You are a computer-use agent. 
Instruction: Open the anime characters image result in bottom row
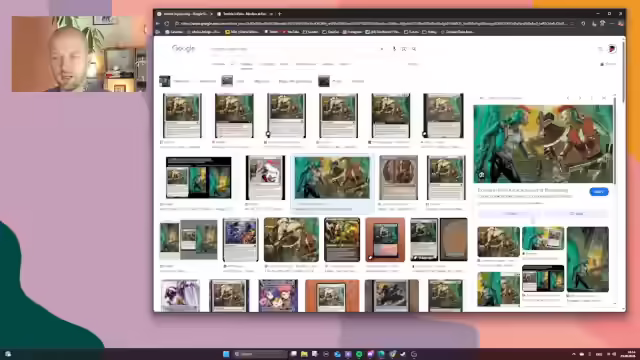278,296
